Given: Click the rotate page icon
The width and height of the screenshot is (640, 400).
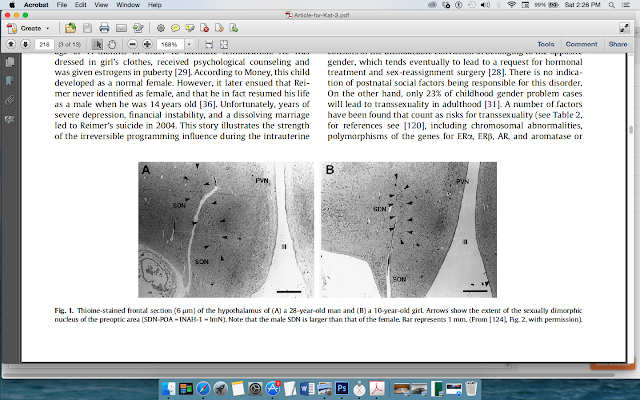Looking at the screenshot, I should (x=219, y=28).
